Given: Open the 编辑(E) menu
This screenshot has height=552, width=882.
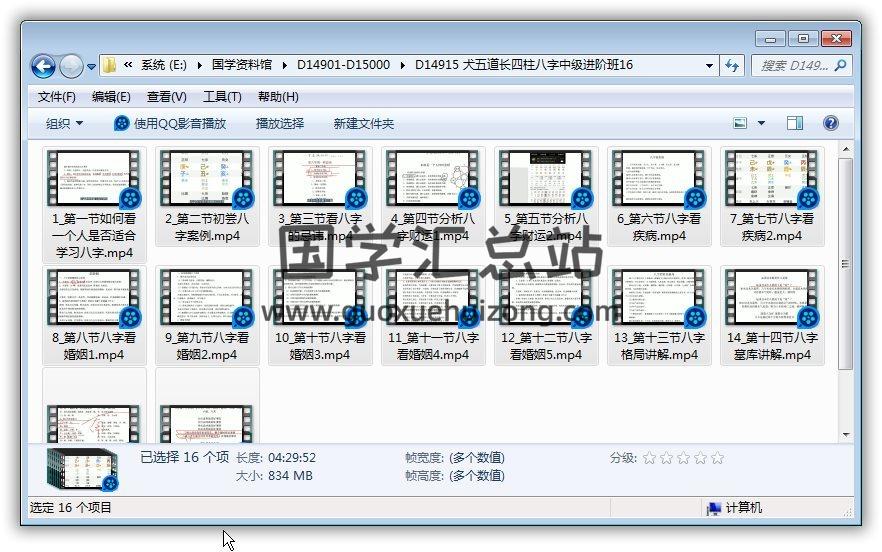Looking at the screenshot, I should 111,97.
